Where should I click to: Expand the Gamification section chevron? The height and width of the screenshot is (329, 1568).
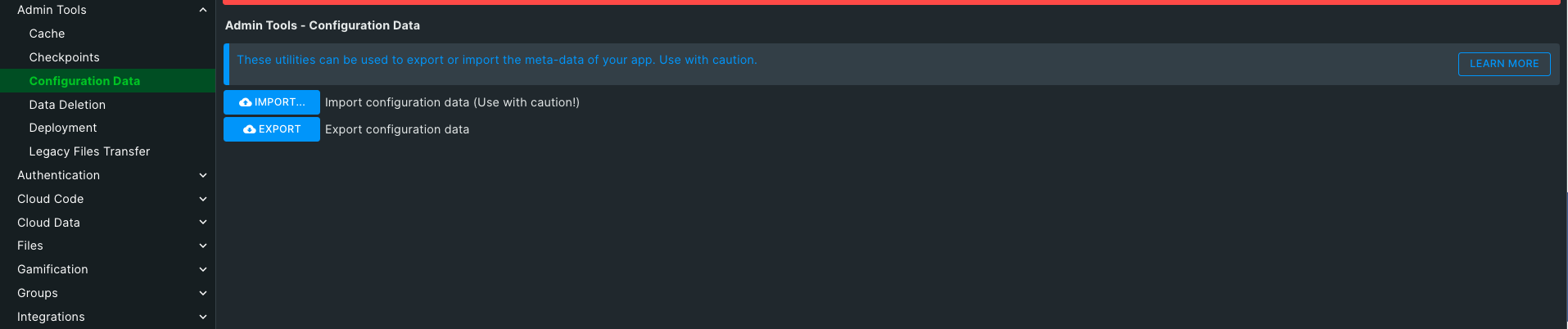tap(203, 269)
